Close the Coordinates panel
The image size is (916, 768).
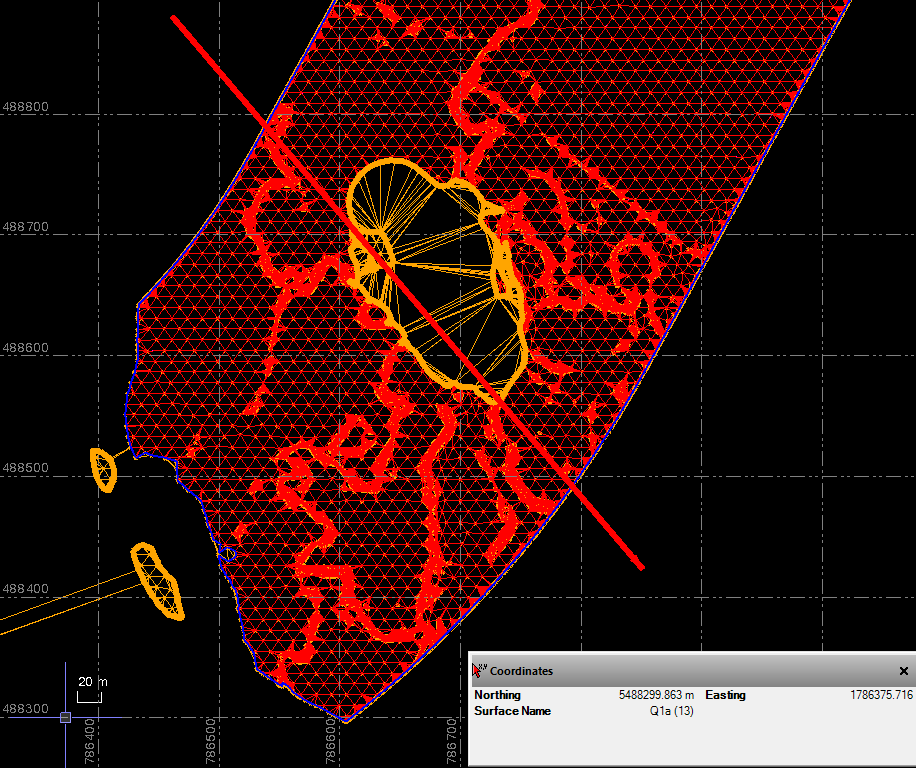(903, 671)
